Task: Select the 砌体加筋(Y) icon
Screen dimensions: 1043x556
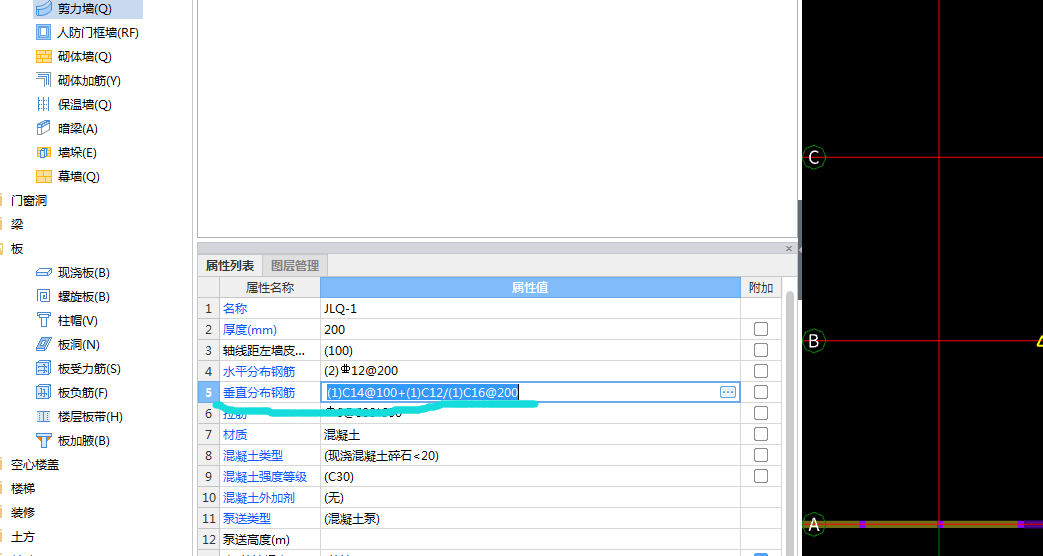Action: pyautogui.click(x=43, y=80)
